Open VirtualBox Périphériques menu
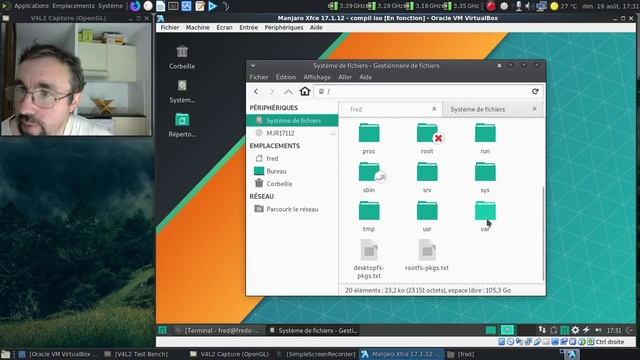This screenshot has height=360, width=640. (x=284, y=27)
